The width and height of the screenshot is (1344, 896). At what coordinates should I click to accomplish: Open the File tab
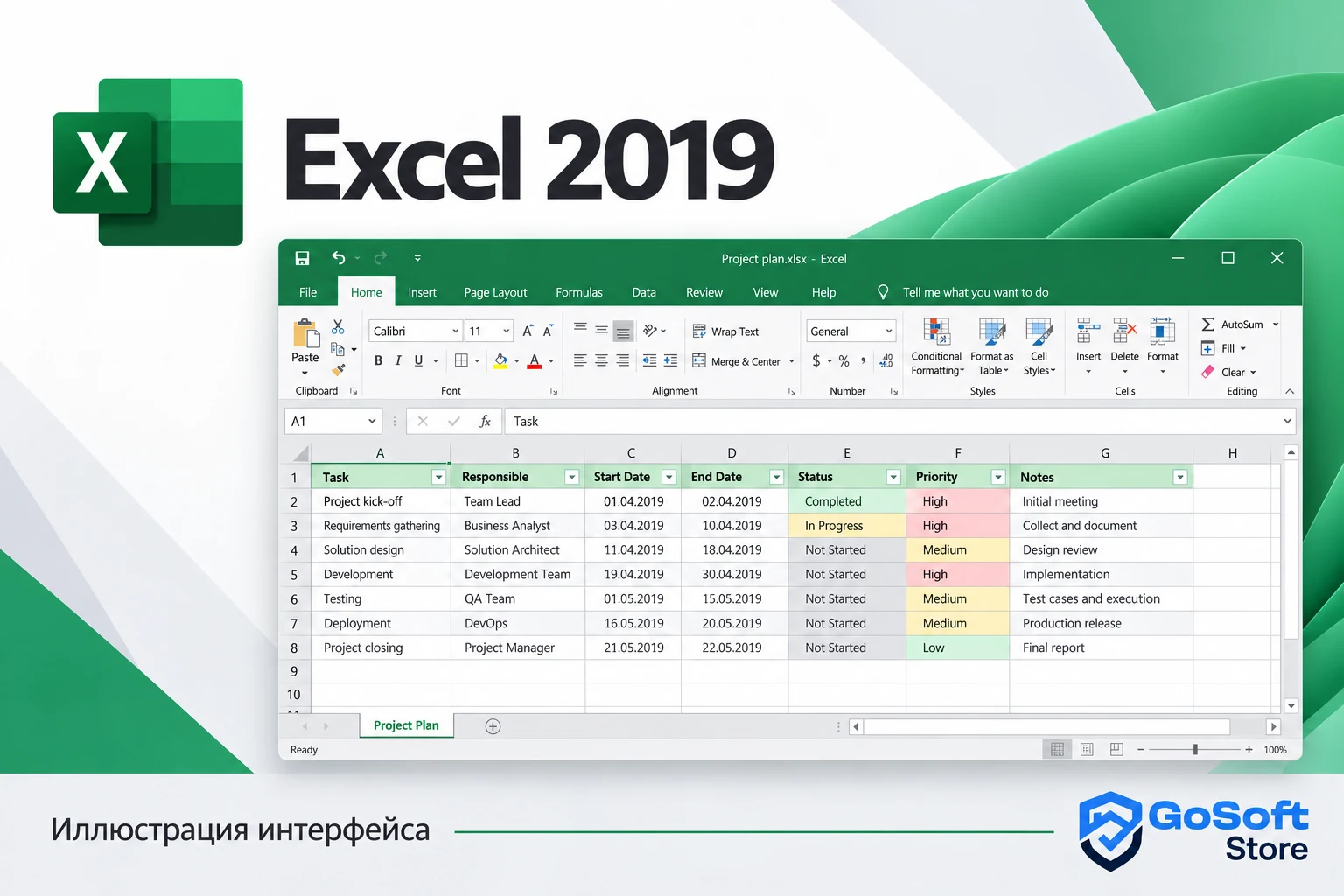(x=308, y=292)
